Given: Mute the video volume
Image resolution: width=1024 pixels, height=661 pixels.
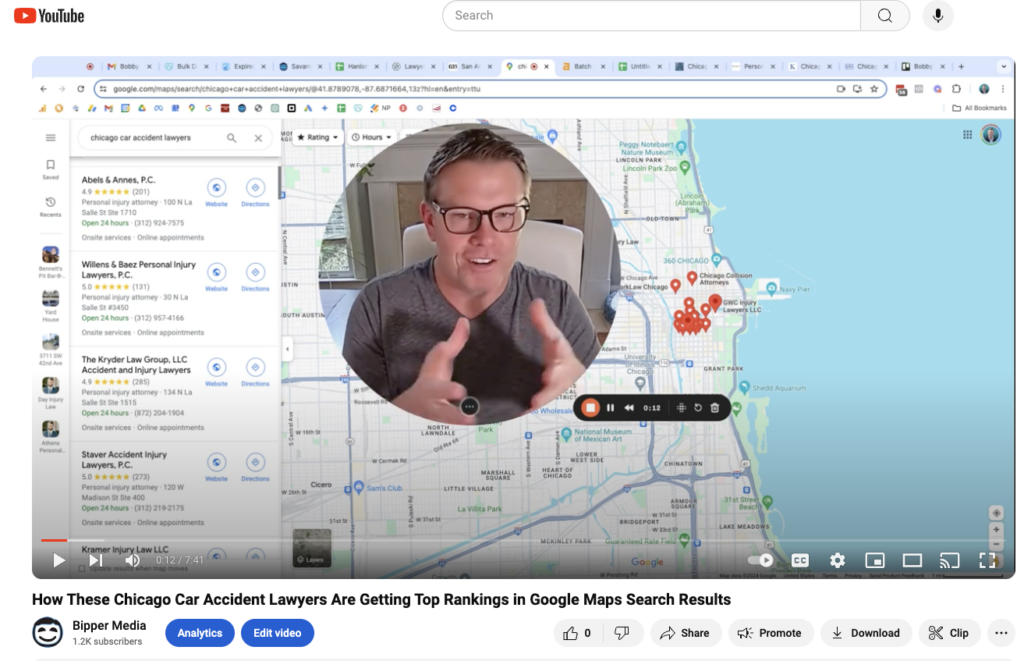Looking at the screenshot, I should click(x=132, y=561).
